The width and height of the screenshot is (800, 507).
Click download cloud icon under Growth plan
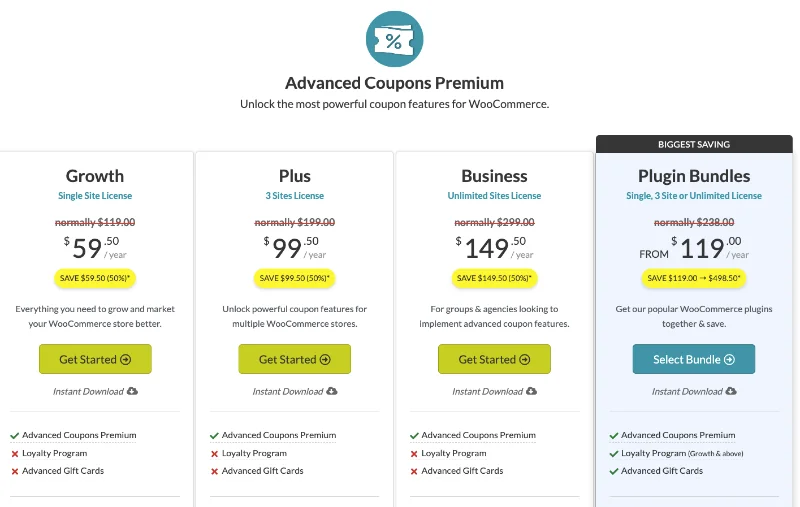(133, 391)
